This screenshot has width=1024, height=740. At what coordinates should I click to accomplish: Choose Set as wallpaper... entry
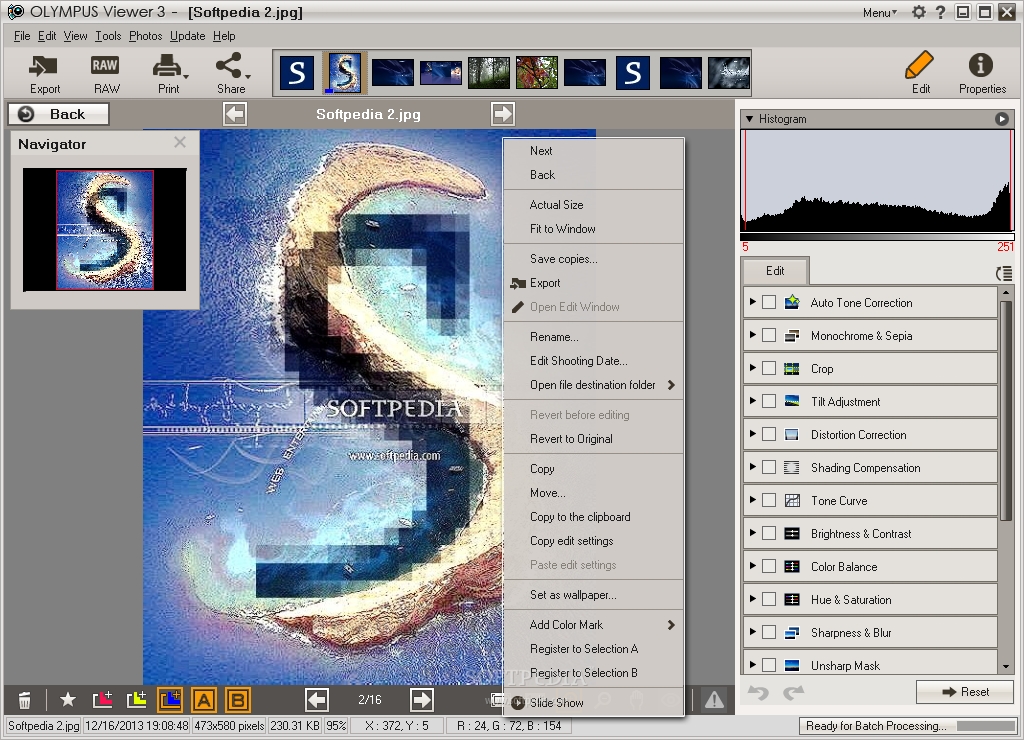594,595
